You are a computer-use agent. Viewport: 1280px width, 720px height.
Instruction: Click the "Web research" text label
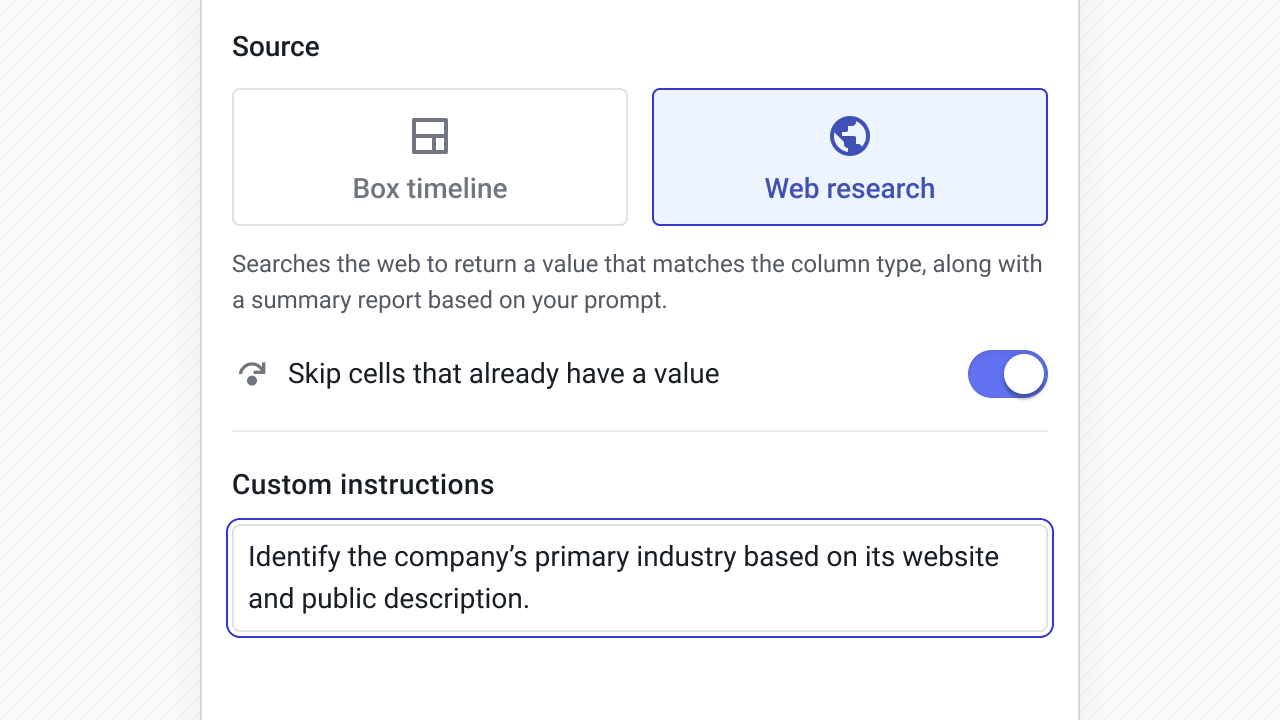pyautogui.click(x=850, y=189)
